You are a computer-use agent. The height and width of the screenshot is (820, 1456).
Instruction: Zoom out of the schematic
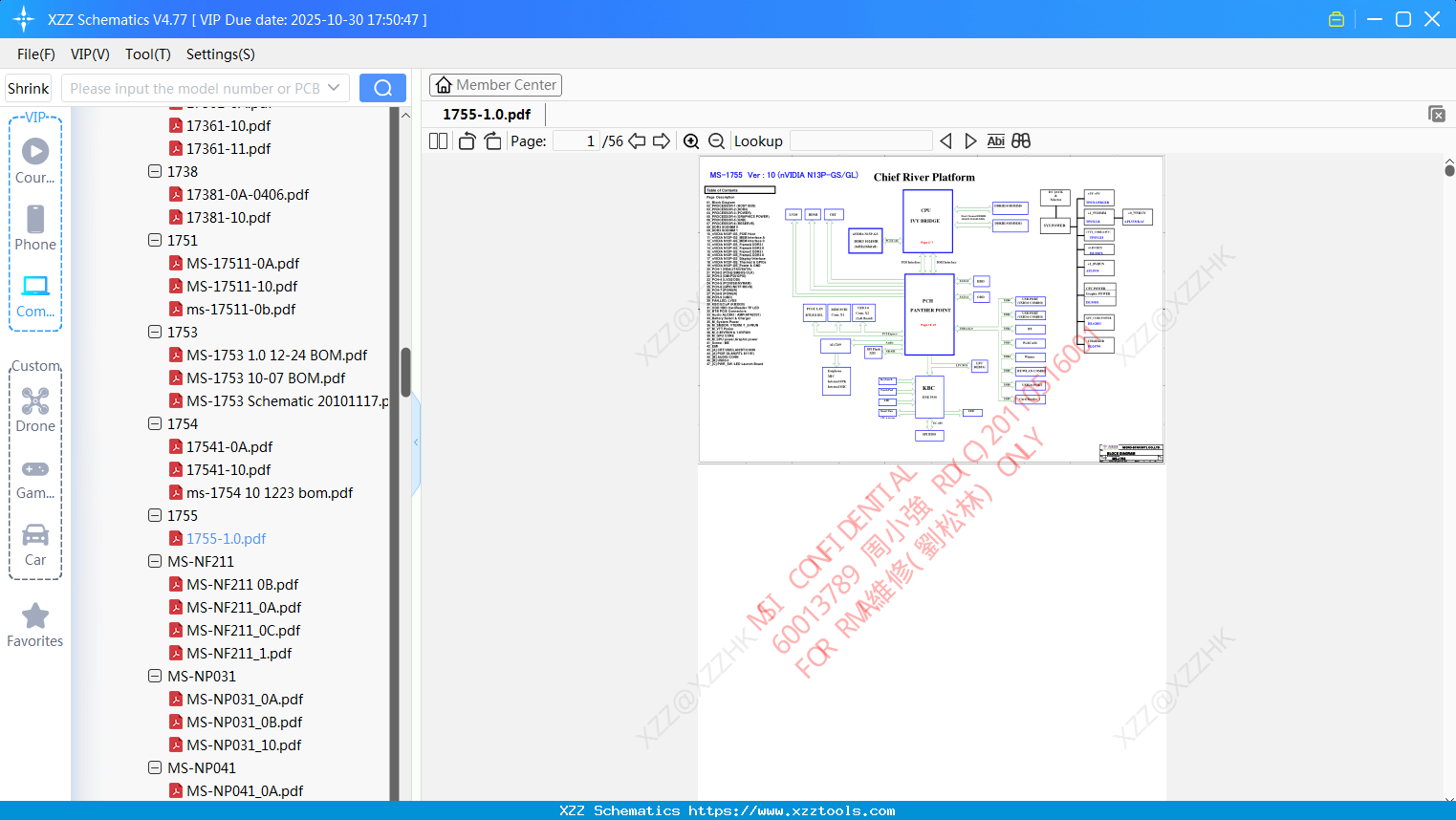716,140
